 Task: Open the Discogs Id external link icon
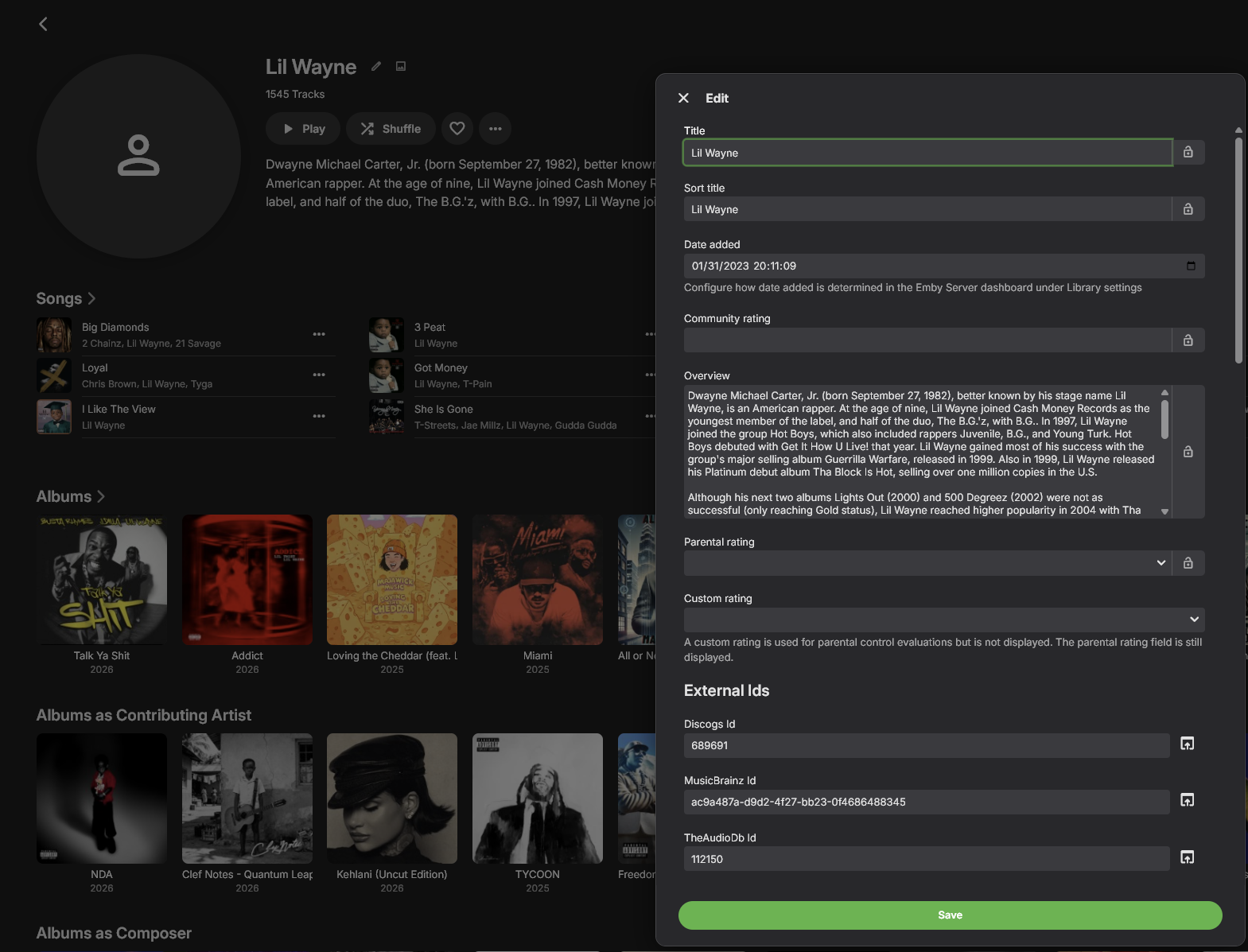click(1187, 744)
